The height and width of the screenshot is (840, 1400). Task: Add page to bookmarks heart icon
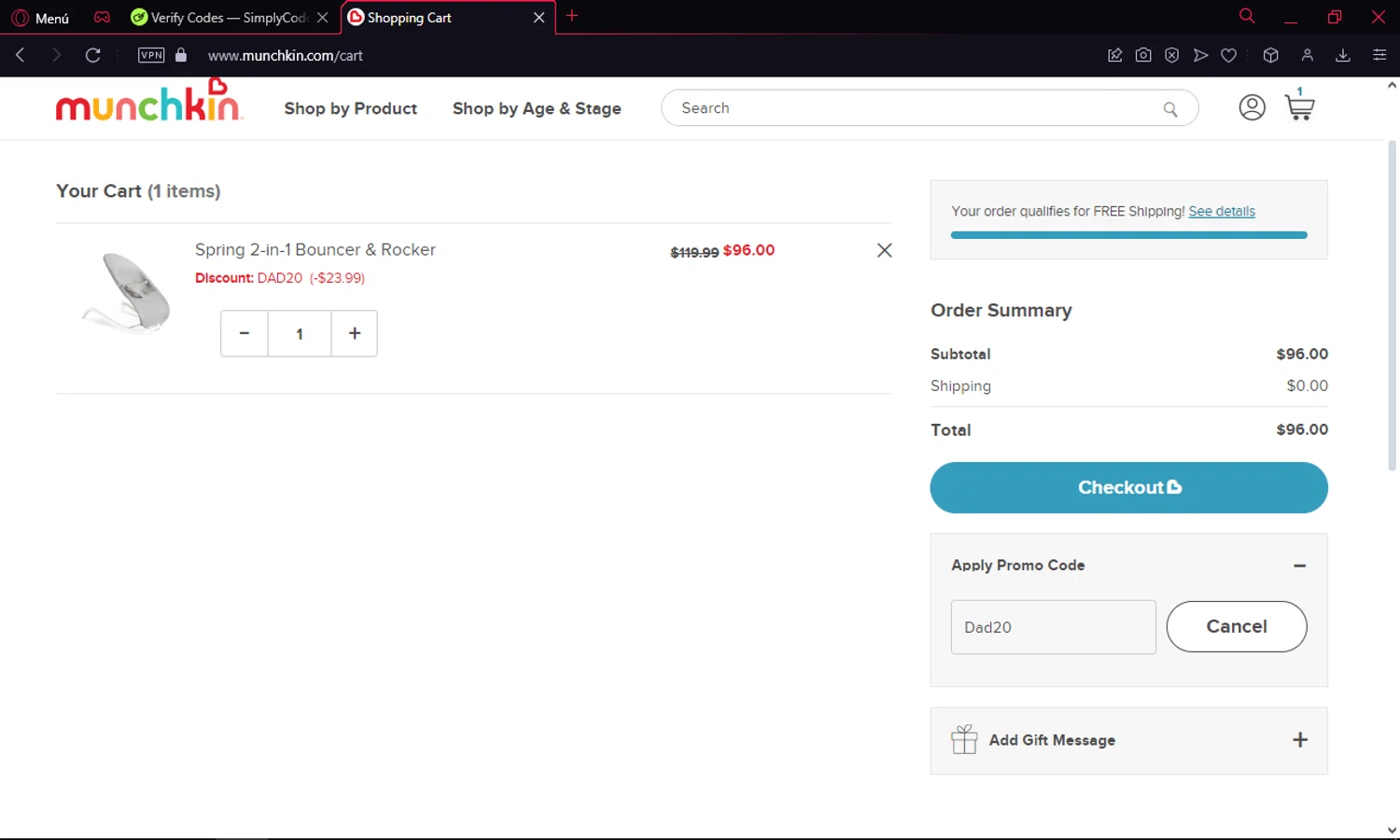(1229, 55)
